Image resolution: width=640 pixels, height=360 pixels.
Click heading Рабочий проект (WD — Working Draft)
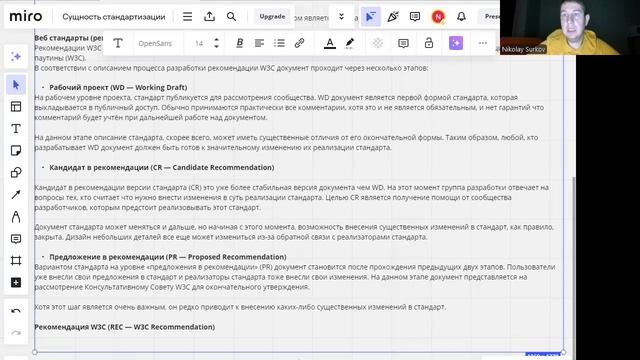pyautogui.click(x=118, y=87)
